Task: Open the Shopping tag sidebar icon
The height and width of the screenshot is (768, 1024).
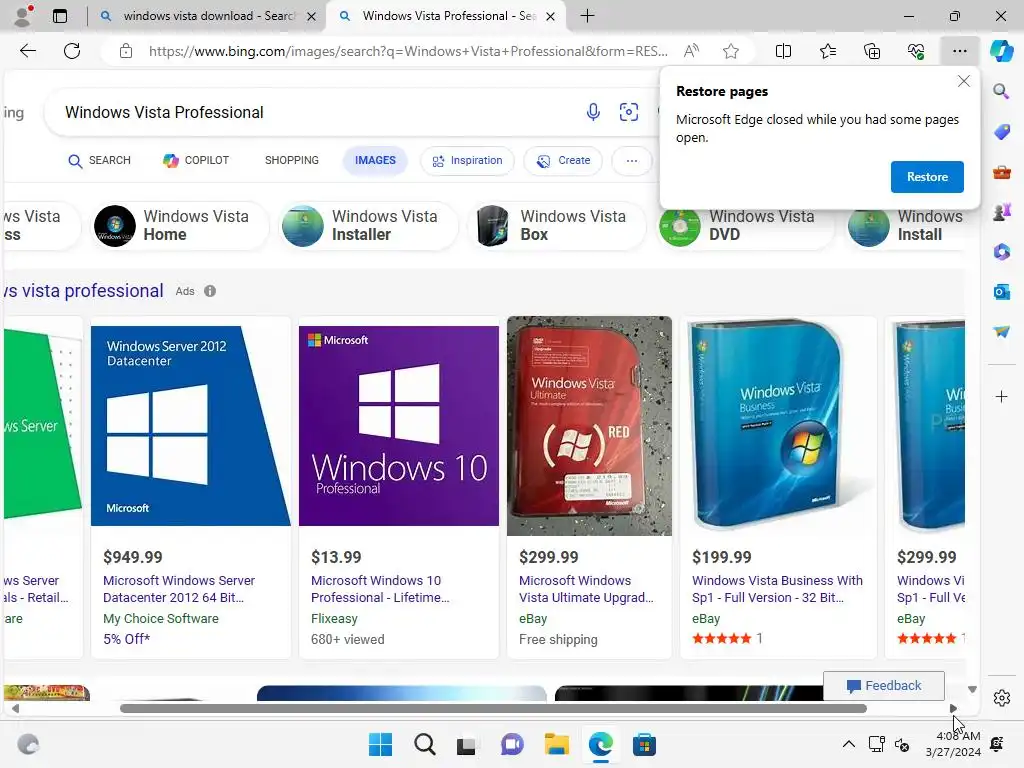Action: [1001, 132]
